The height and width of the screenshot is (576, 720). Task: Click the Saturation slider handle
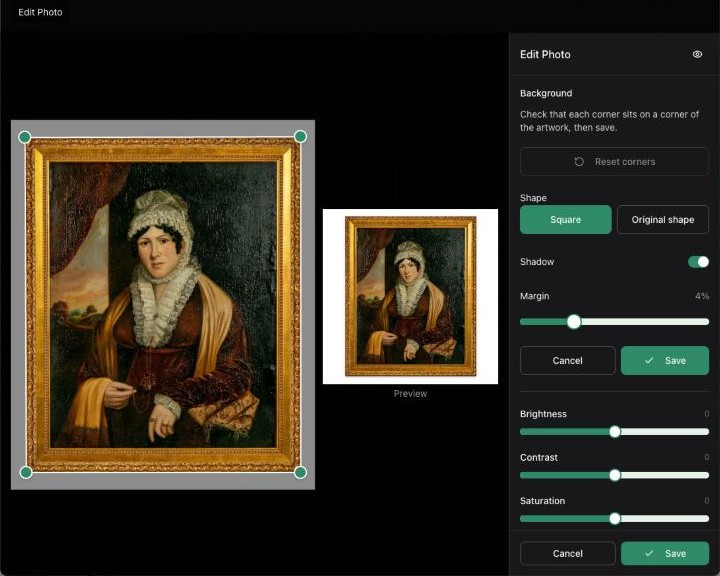(x=615, y=519)
